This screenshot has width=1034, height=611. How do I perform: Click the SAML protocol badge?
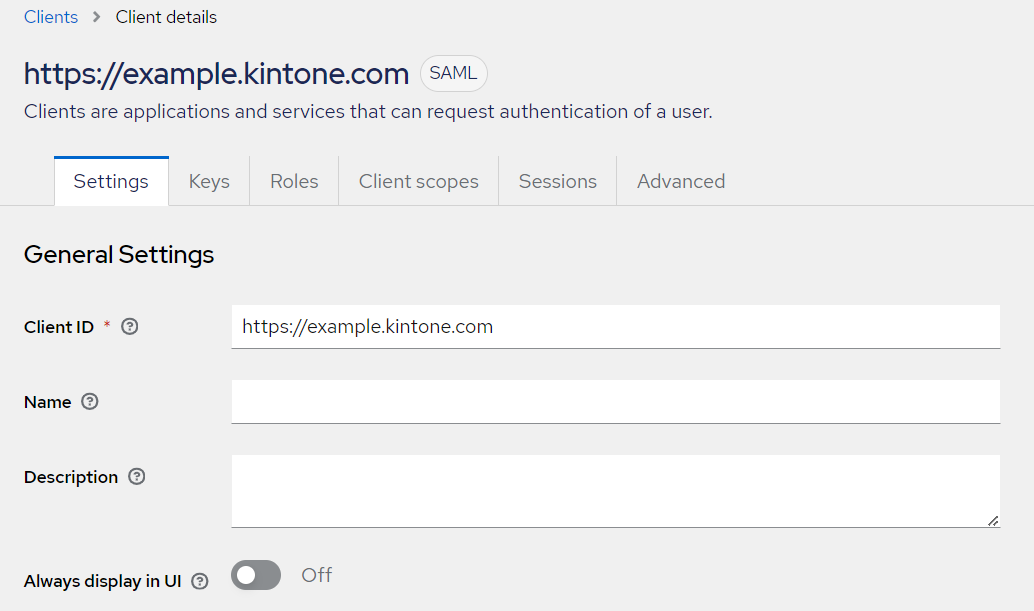click(x=453, y=74)
